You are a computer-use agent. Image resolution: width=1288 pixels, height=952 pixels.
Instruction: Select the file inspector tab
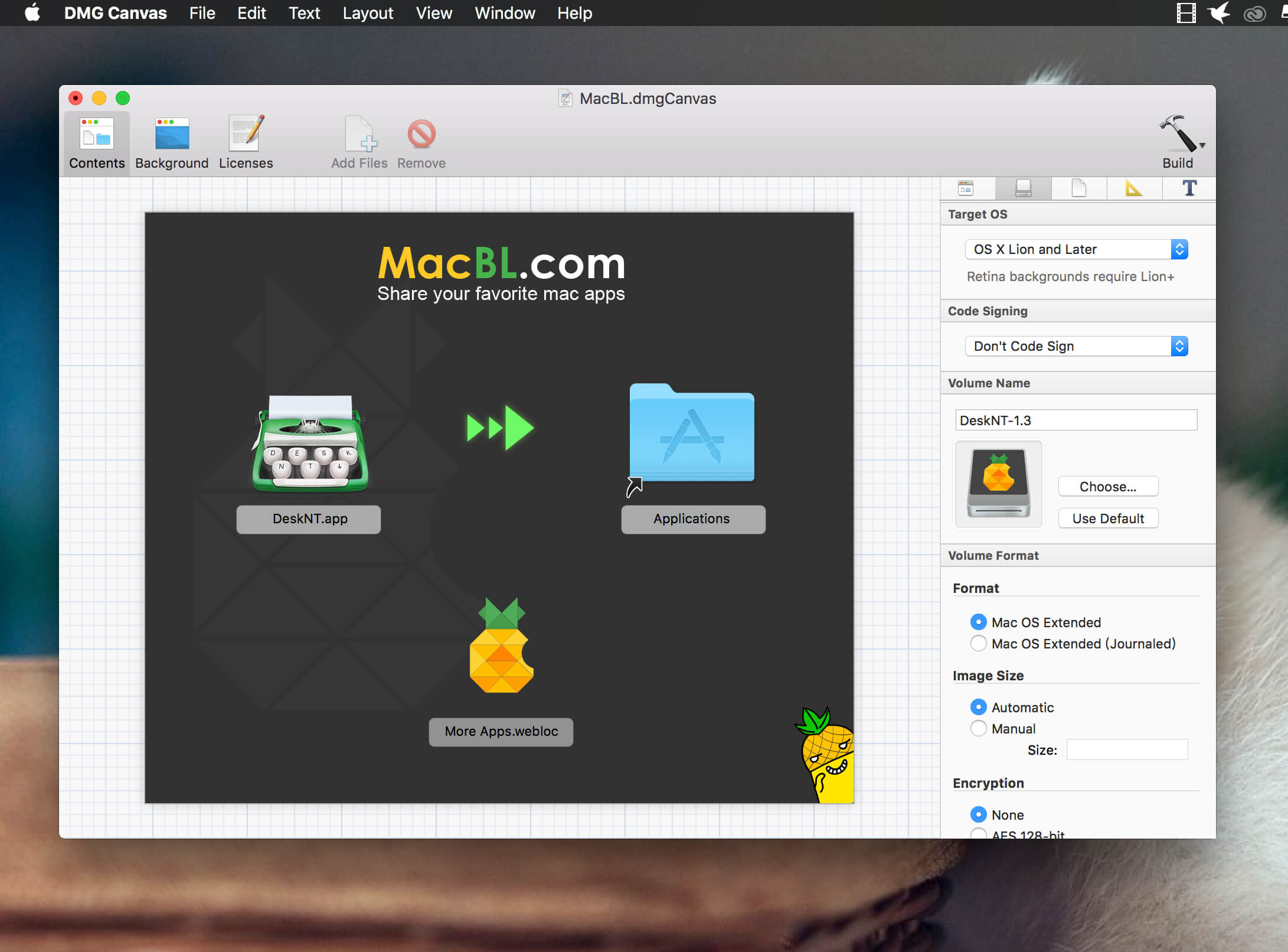click(x=1078, y=188)
